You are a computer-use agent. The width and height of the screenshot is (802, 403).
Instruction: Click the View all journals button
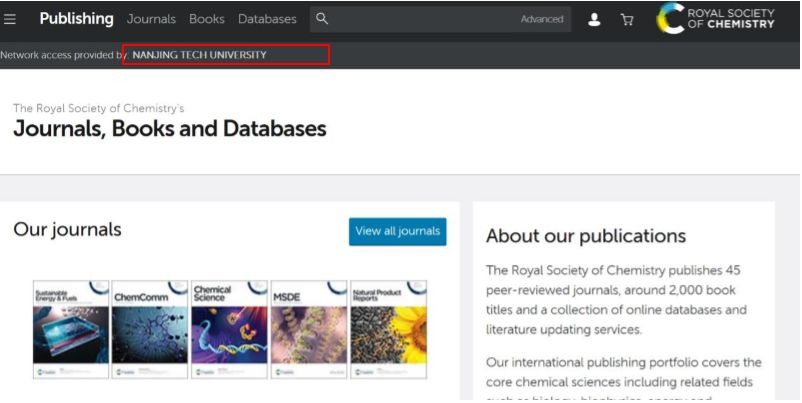[x=397, y=231]
